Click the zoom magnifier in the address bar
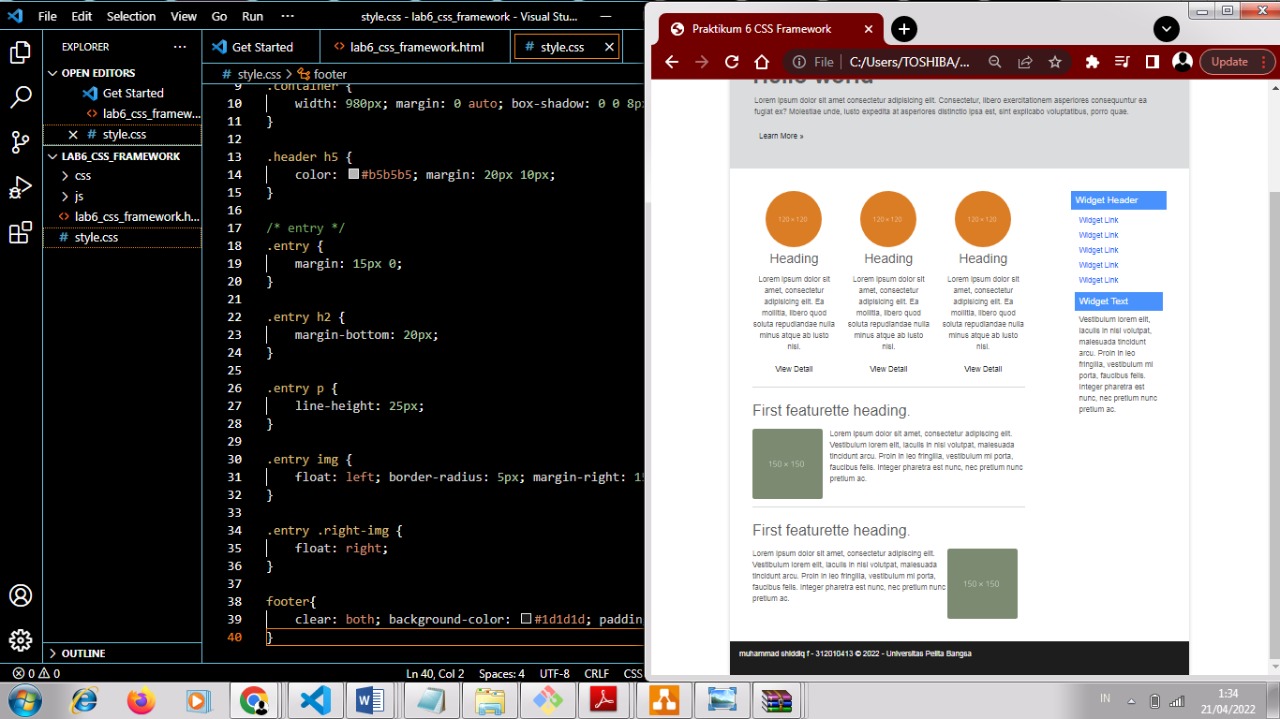1280x719 pixels. (x=995, y=62)
